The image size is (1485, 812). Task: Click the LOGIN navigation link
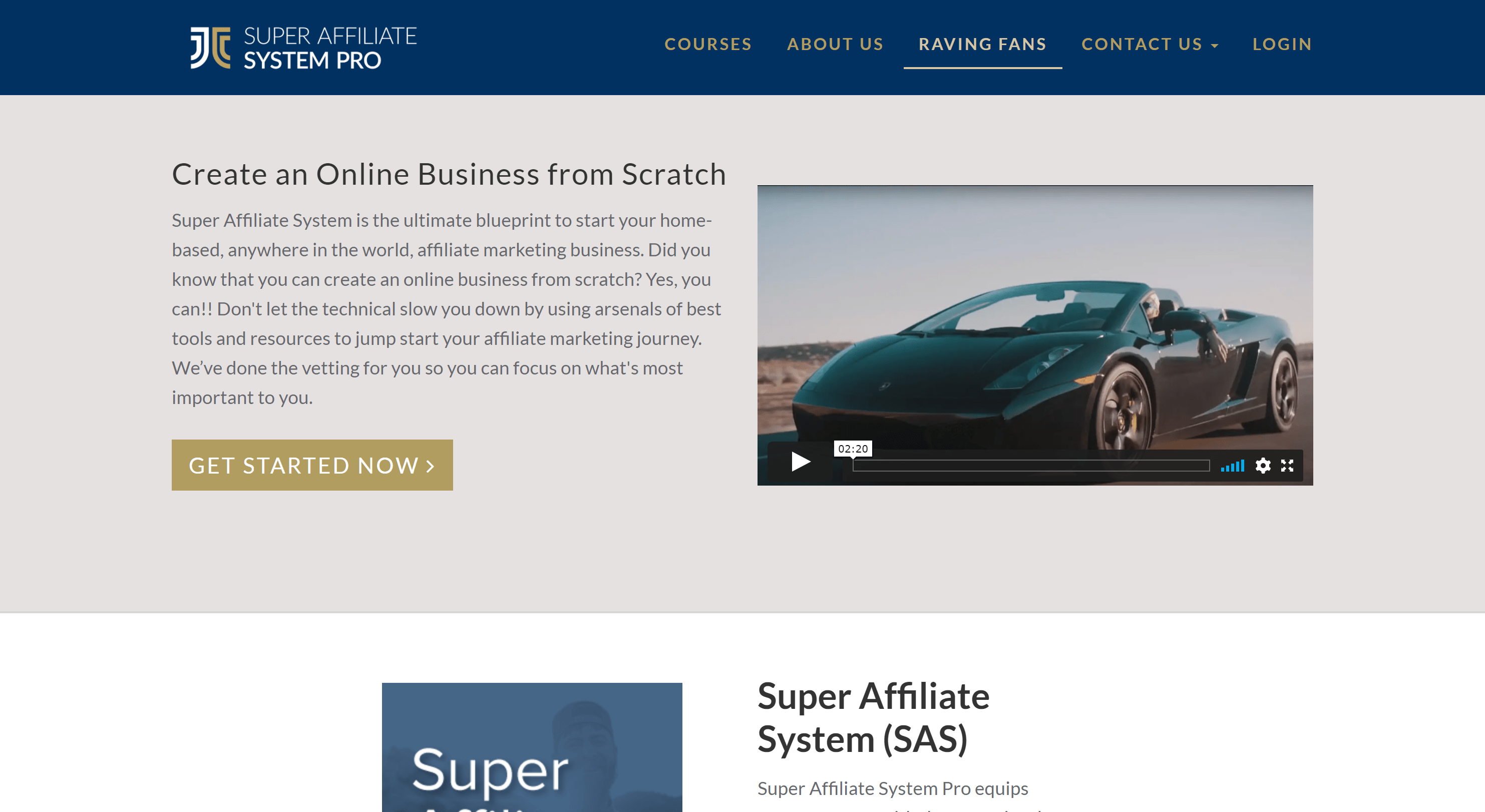coord(1282,44)
